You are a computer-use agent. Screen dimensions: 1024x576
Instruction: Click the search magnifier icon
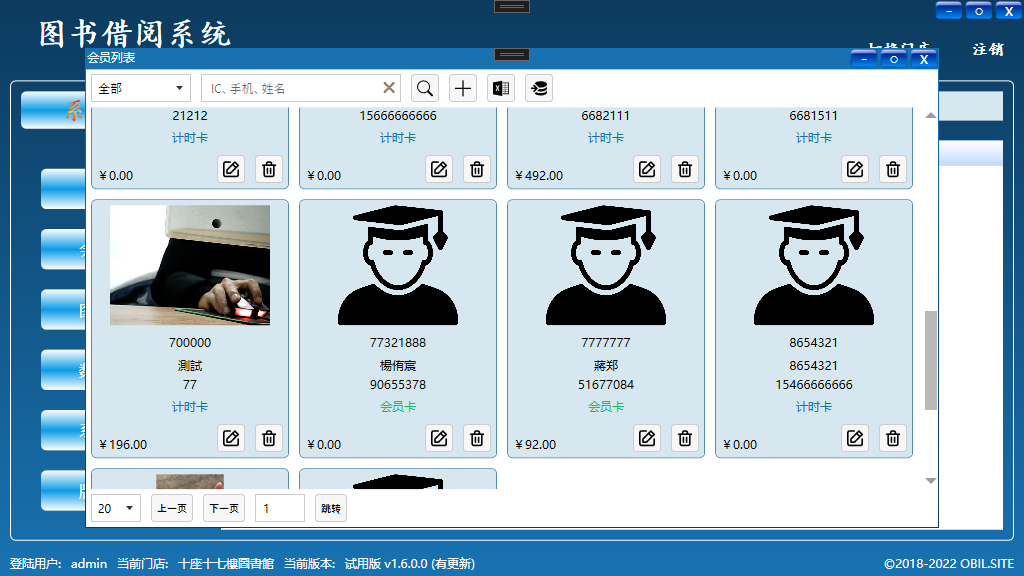pyautogui.click(x=425, y=88)
